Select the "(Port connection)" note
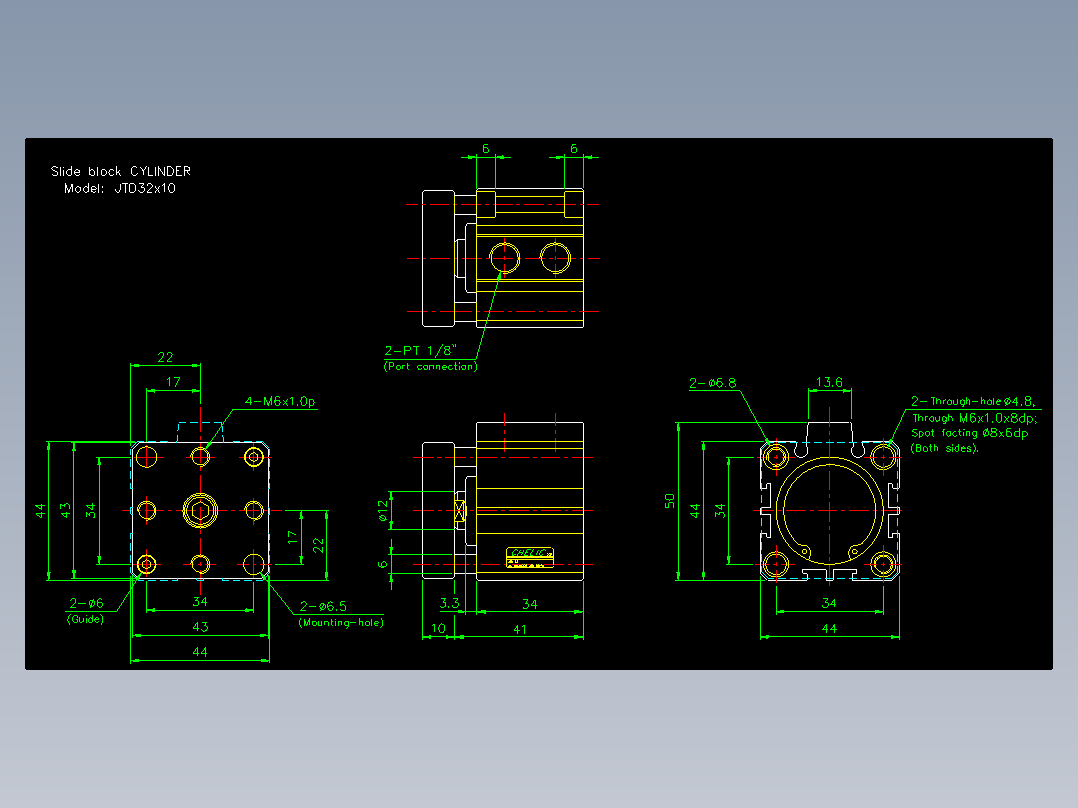The width and height of the screenshot is (1078, 808). pyautogui.click(x=430, y=367)
